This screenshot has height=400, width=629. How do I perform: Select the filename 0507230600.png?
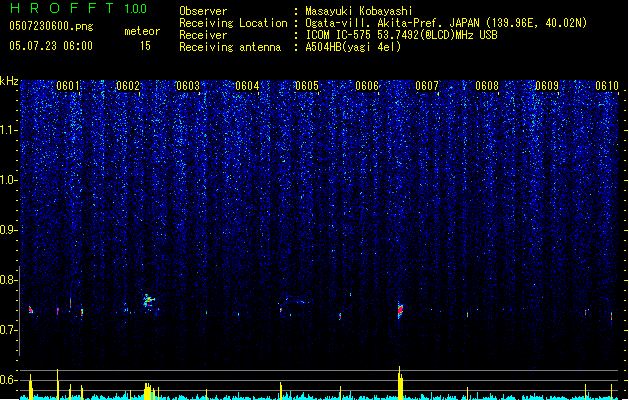click(51, 26)
